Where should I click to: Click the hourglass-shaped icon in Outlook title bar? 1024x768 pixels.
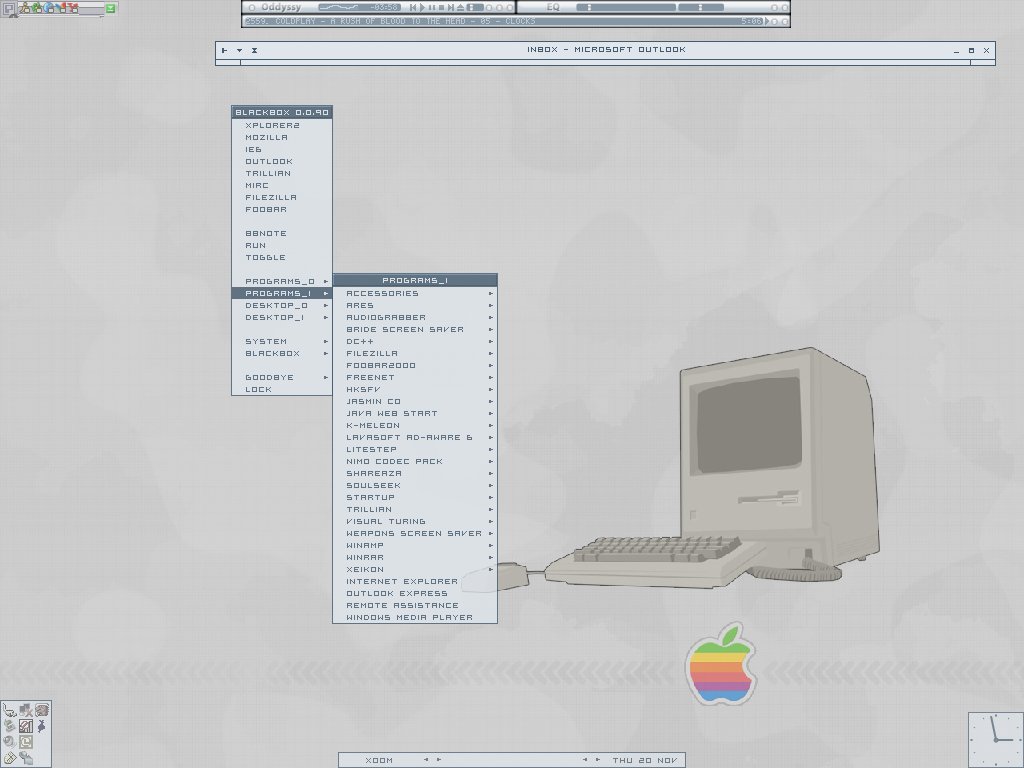pyautogui.click(x=254, y=50)
